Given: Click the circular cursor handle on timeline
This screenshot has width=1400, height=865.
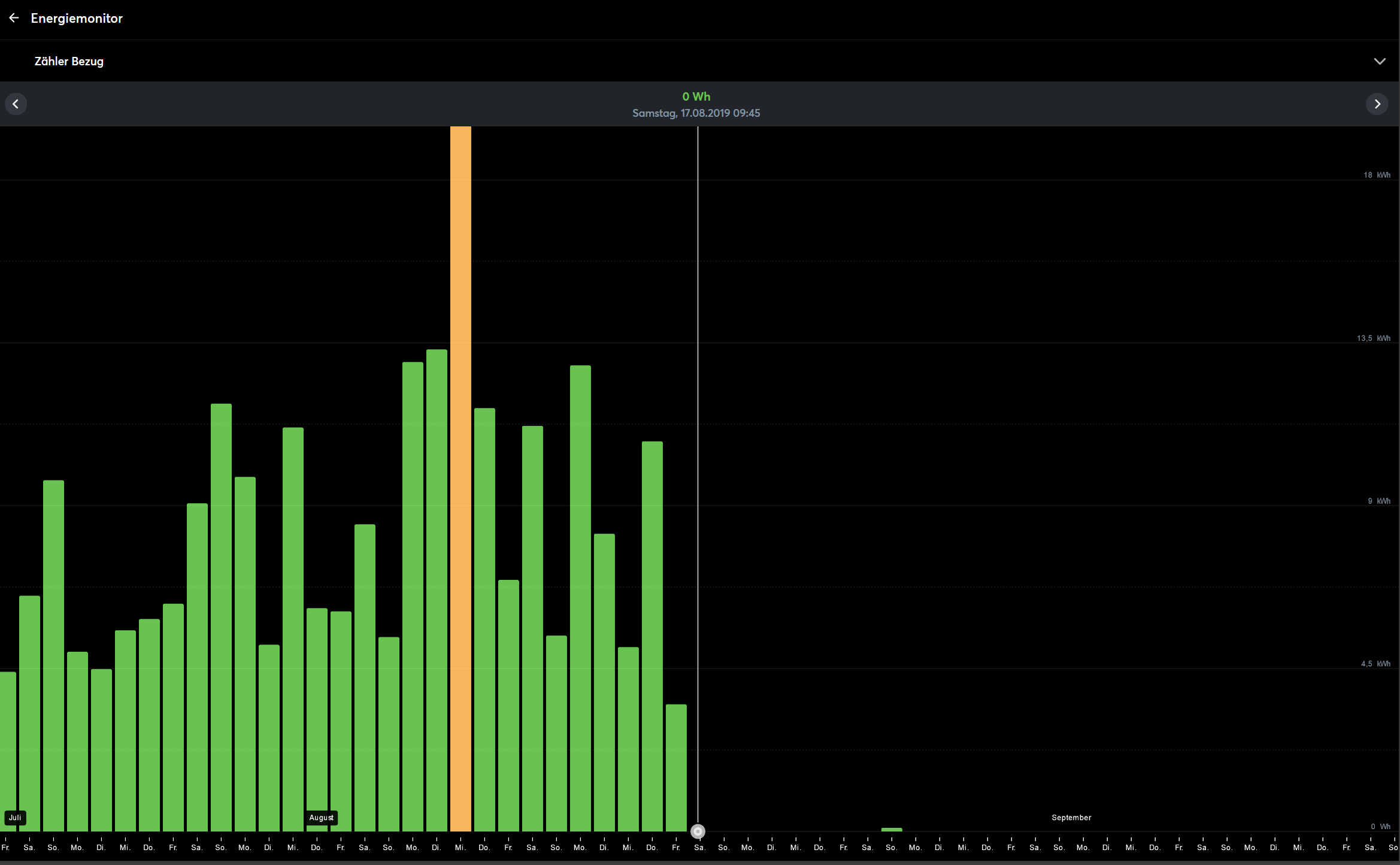Looking at the screenshot, I should click(x=698, y=831).
